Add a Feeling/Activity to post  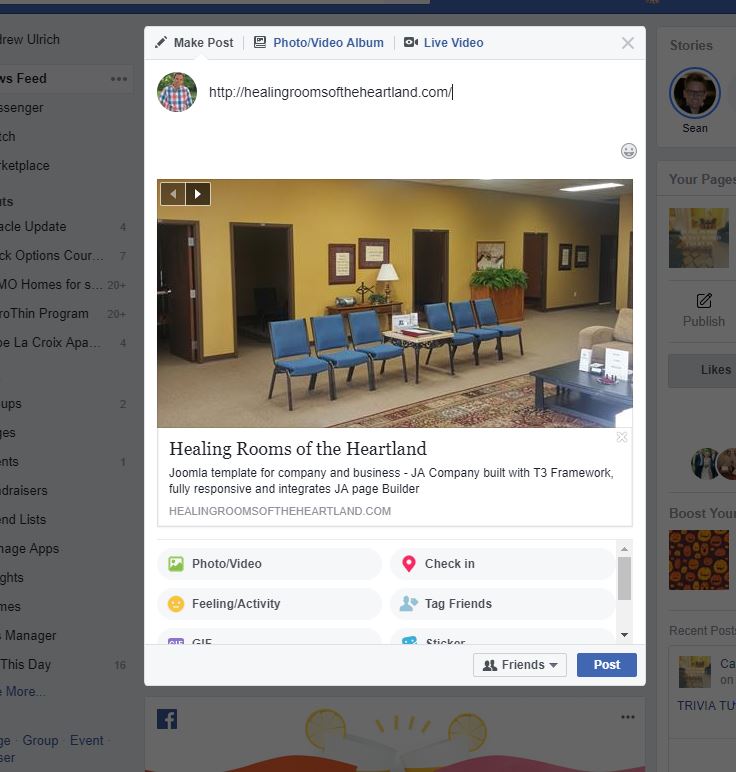coord(269,604)
